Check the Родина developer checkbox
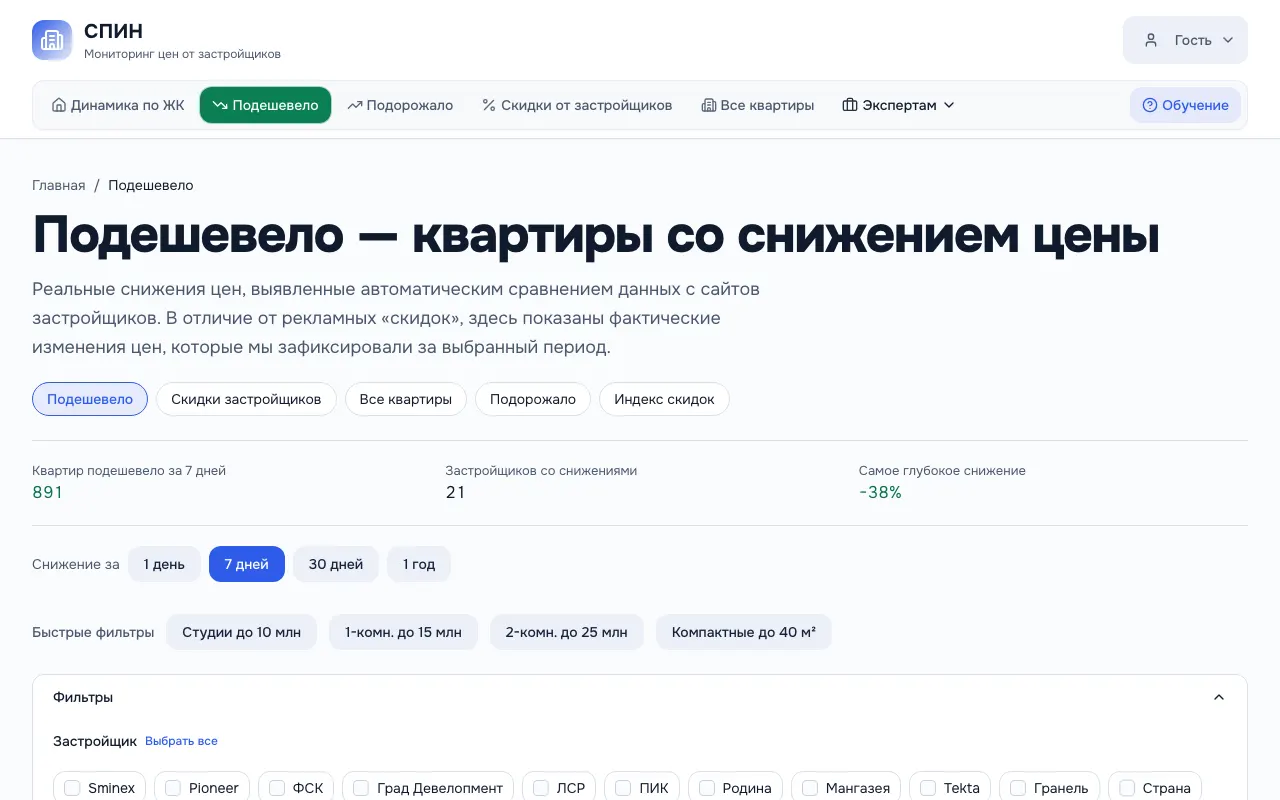 707,788
